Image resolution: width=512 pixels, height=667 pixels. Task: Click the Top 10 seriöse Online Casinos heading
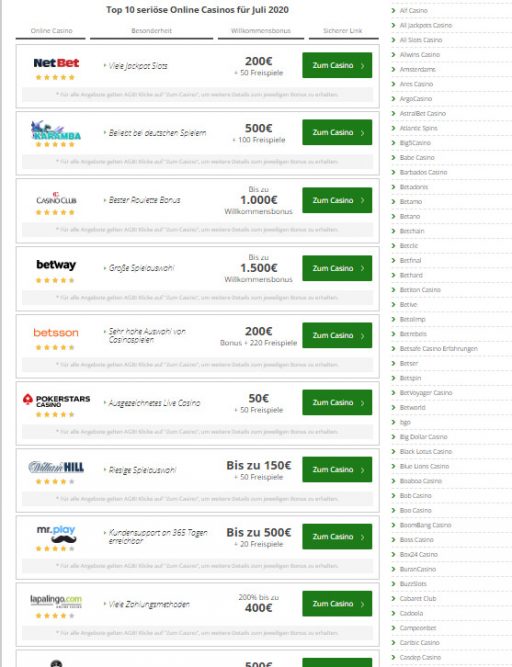click(x=197, y=10)
